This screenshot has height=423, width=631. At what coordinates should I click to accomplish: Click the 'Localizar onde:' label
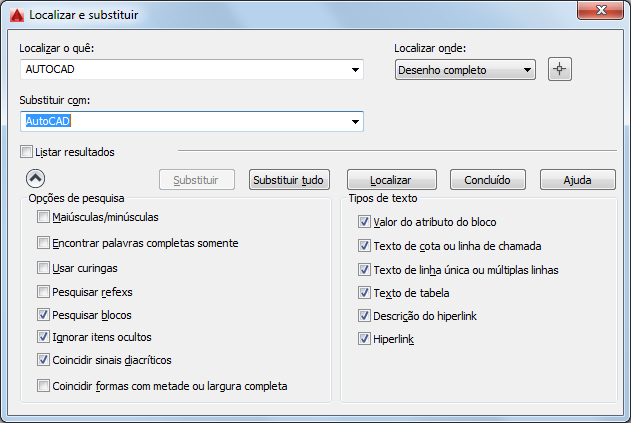(x=430, y=48)
